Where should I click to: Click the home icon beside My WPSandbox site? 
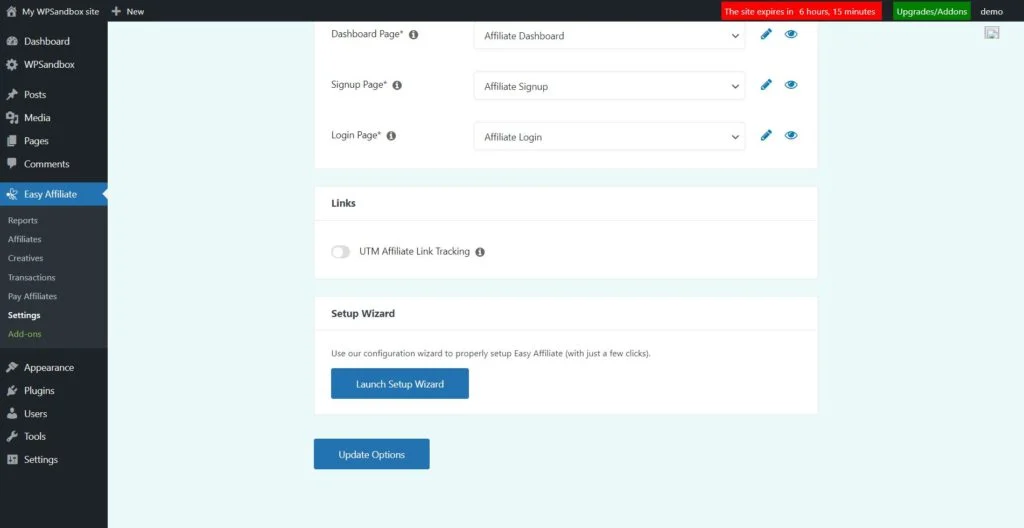(11, 11)
